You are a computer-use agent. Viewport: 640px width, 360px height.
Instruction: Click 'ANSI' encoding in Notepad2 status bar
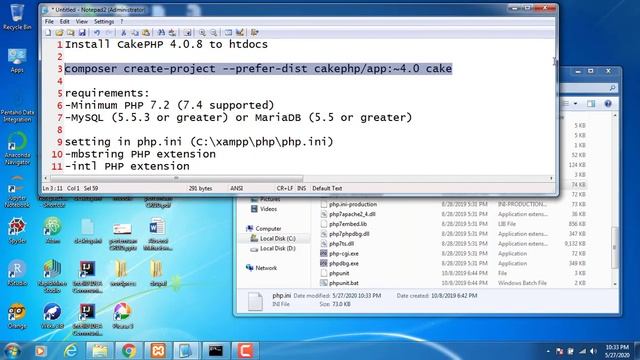coord(237,189)
